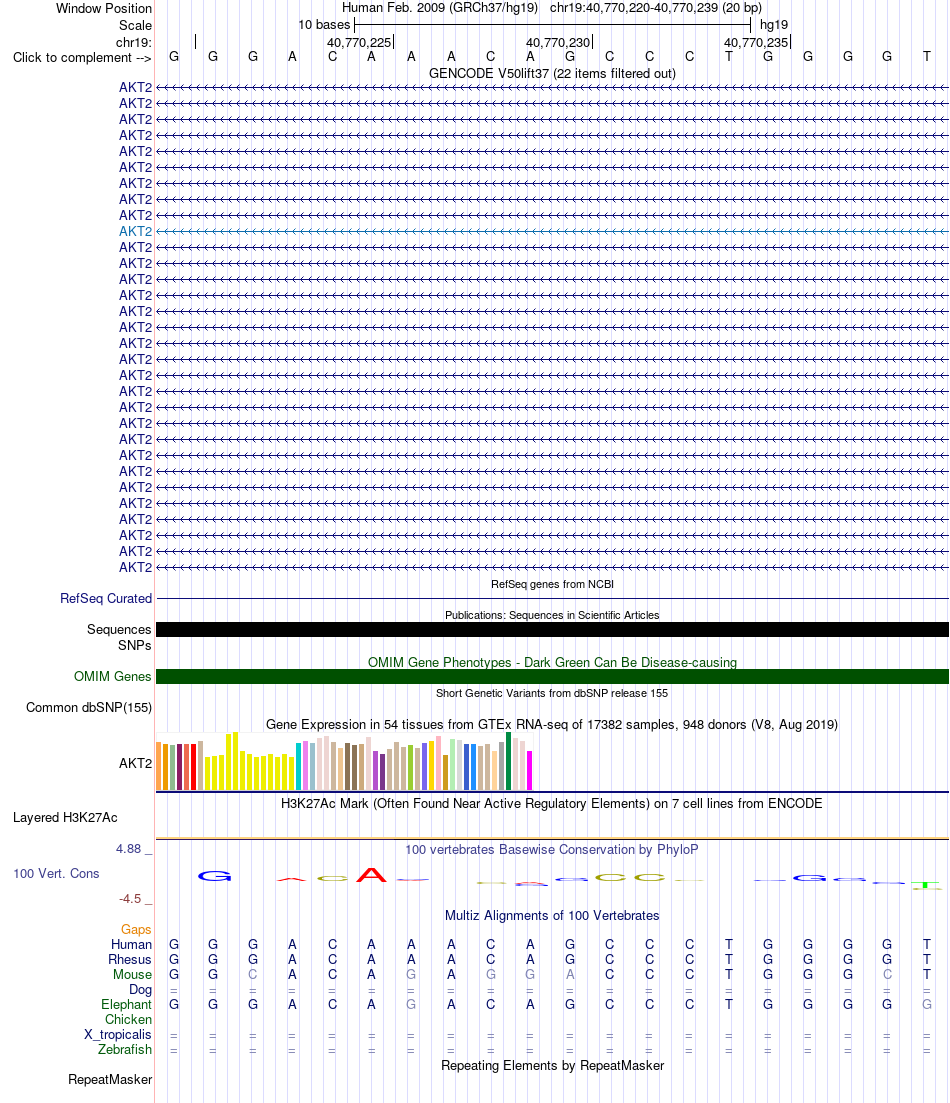
Task: Click the first orange bar in GTEx chart
Action: coord(159,766)
